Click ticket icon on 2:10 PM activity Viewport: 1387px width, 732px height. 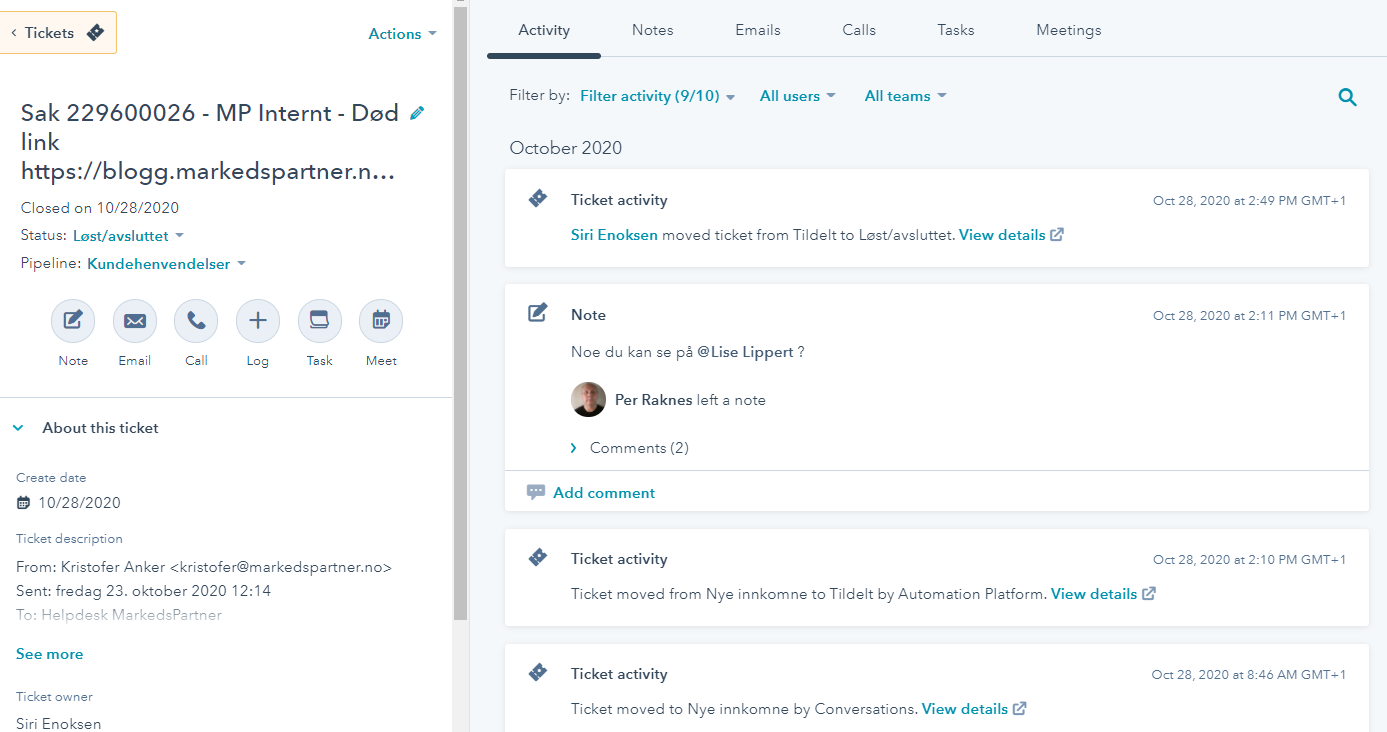[538, 558]
